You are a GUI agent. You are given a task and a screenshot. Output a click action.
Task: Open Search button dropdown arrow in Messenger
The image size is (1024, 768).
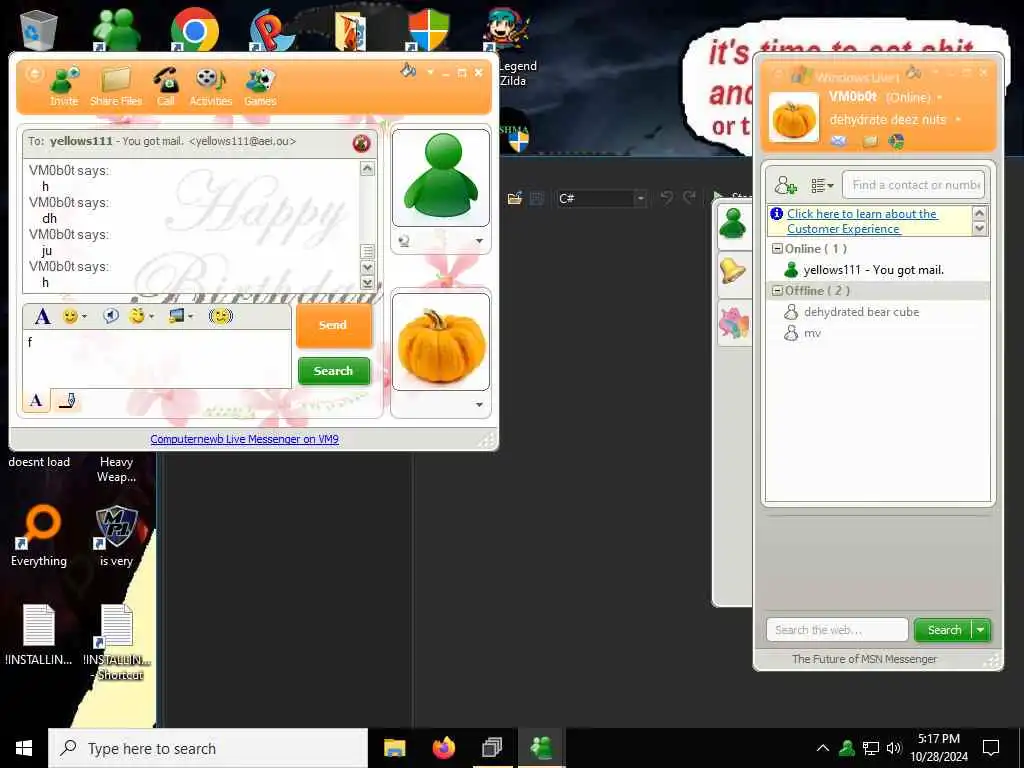pyautogui.click(x=981, y=630)
